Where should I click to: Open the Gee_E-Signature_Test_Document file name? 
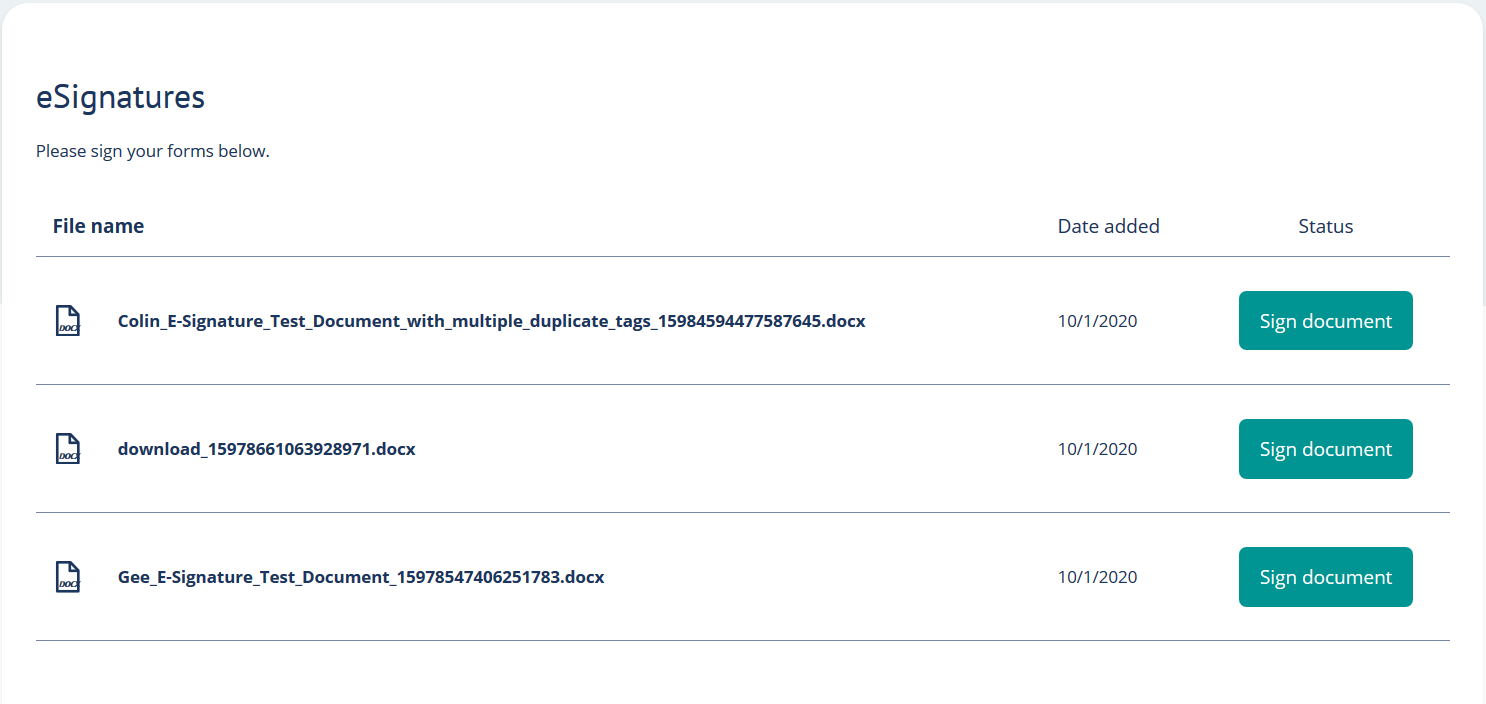(x=361, y=577)
